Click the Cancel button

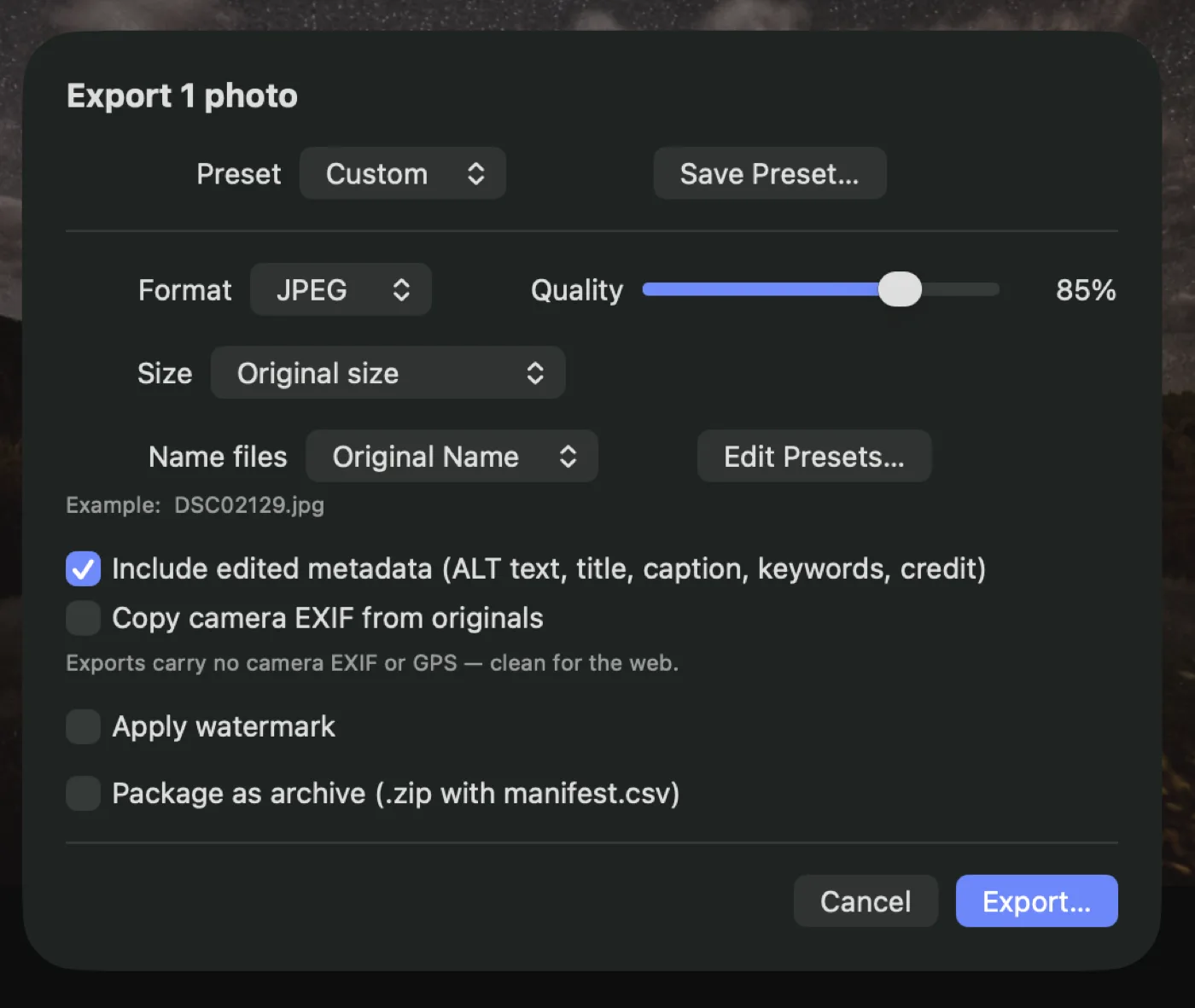click(x=866, y=900)
